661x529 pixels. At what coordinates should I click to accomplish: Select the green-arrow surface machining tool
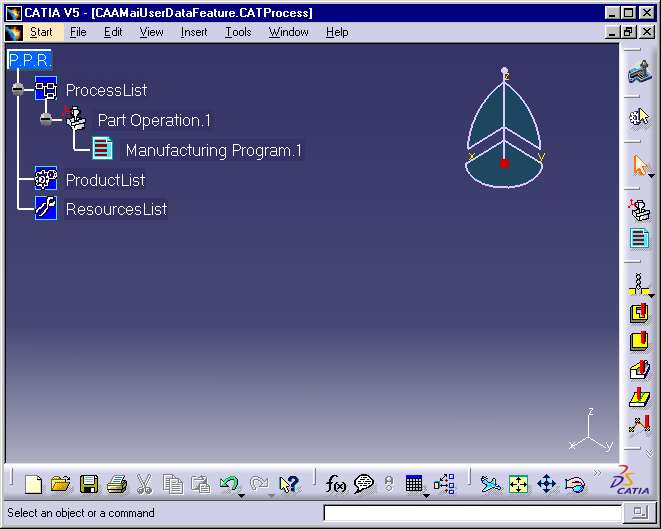[x=639, y=397]
